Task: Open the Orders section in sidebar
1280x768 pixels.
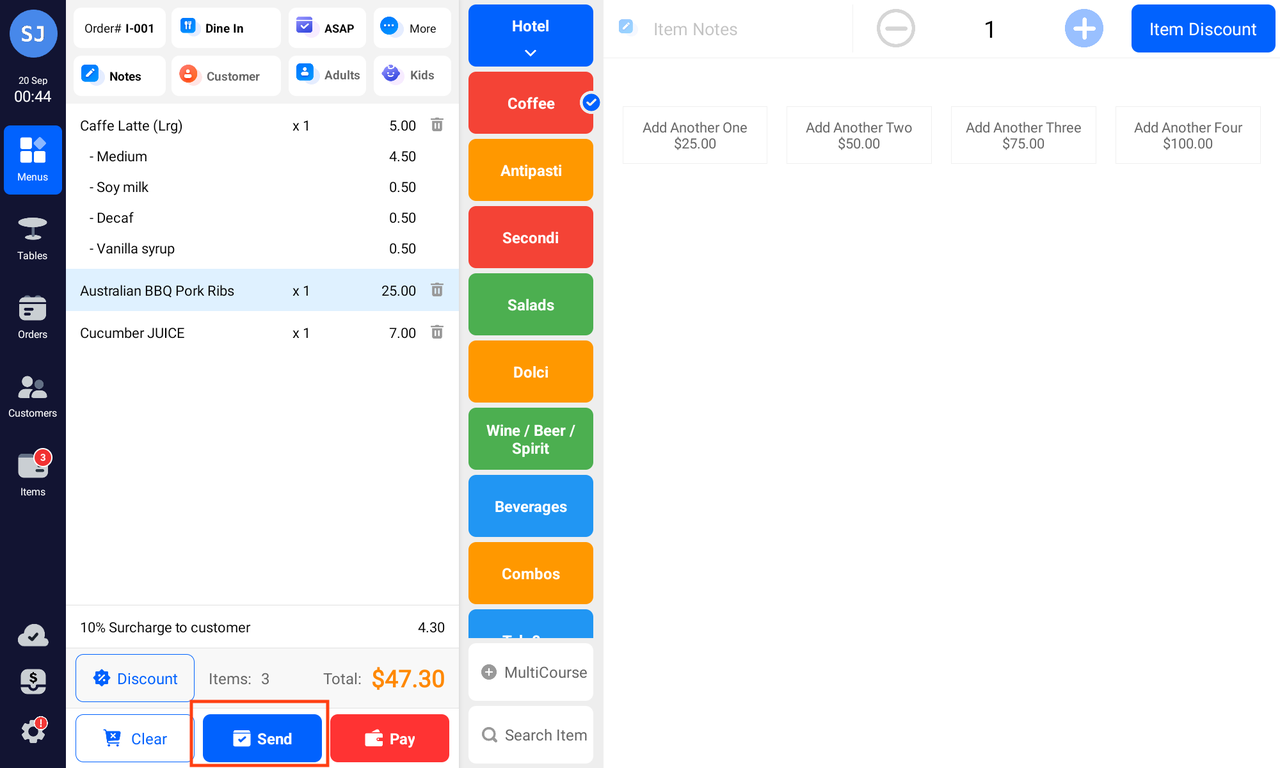Action: coord(32,317)
